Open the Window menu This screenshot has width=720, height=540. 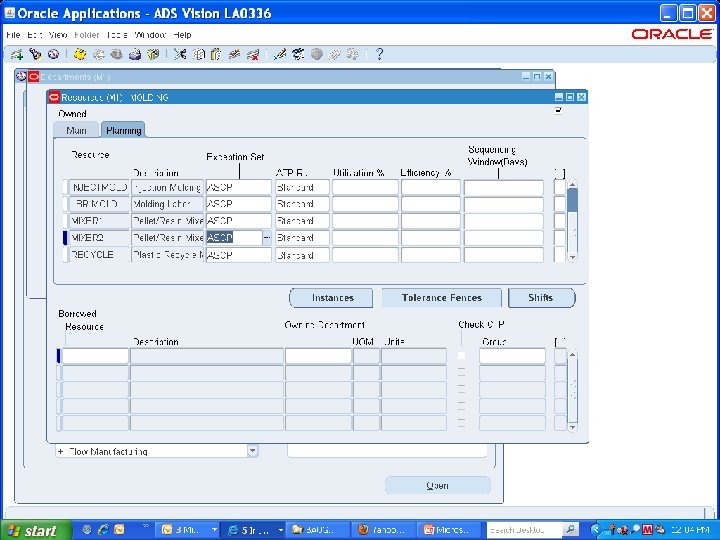click(150, 35)
